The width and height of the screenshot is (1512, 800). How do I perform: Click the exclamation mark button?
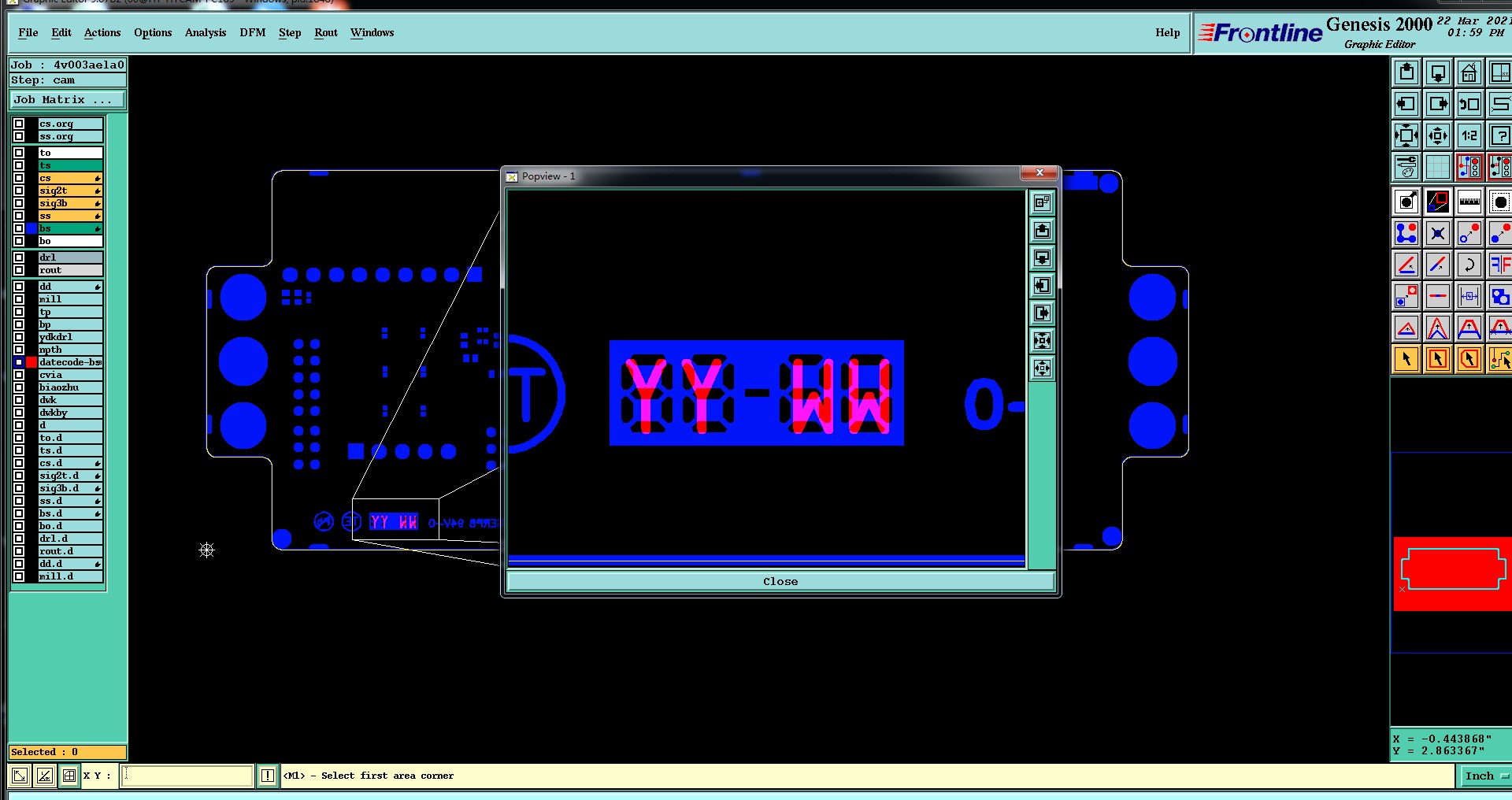click(x=268, y=776)
